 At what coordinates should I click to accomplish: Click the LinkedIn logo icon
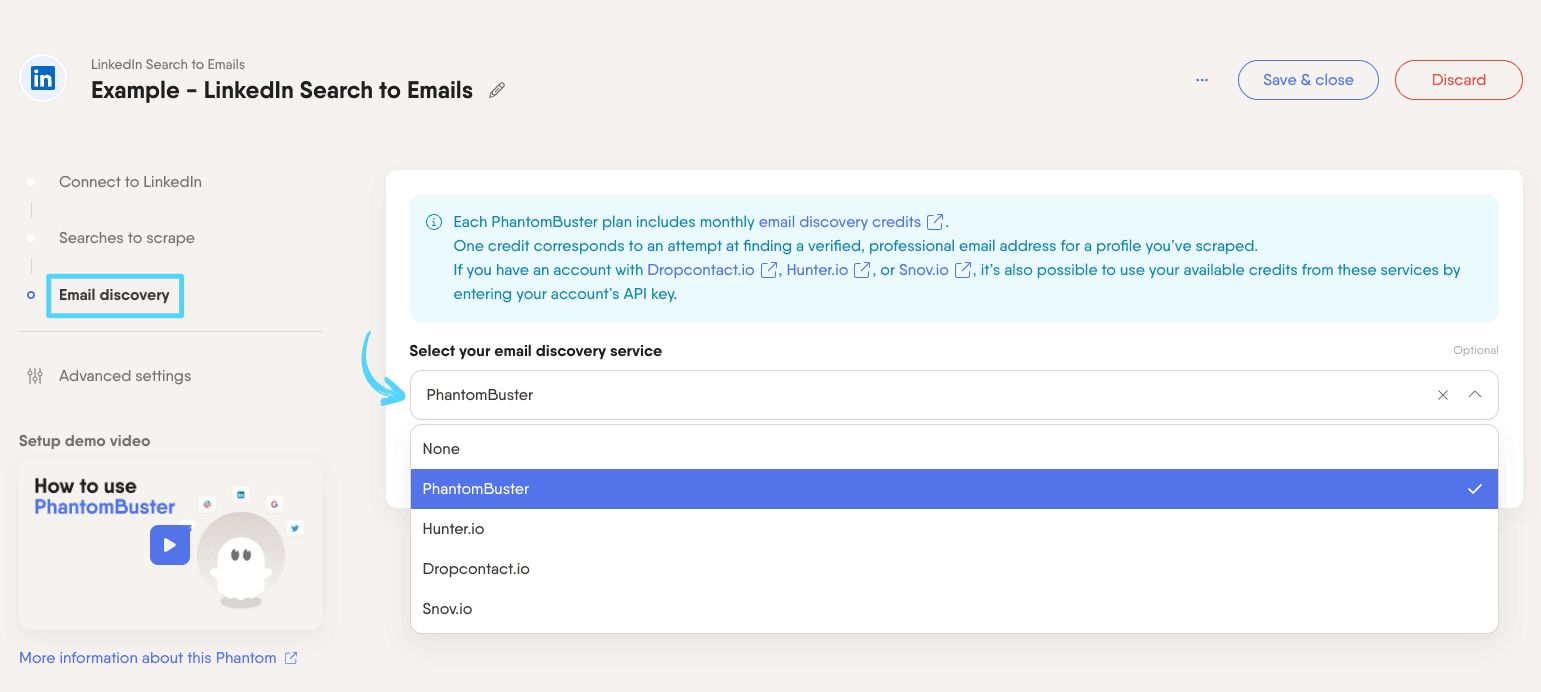click(x=43, y=79)
